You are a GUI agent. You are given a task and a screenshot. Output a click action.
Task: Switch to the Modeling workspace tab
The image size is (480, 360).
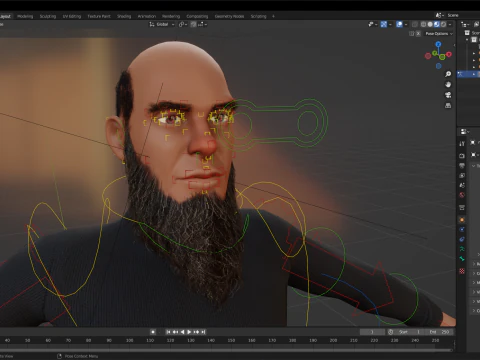tap(25, 16)
